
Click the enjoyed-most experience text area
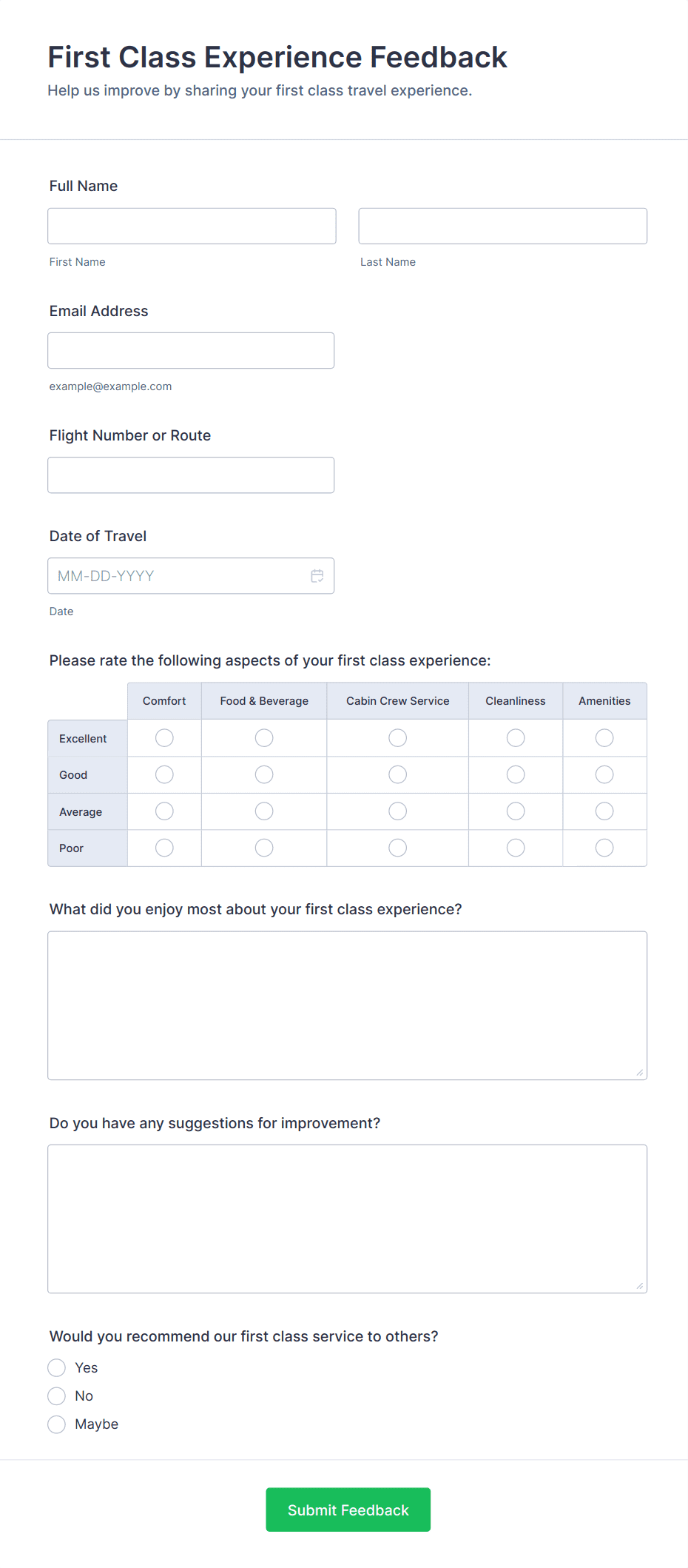pos(347,1005)
